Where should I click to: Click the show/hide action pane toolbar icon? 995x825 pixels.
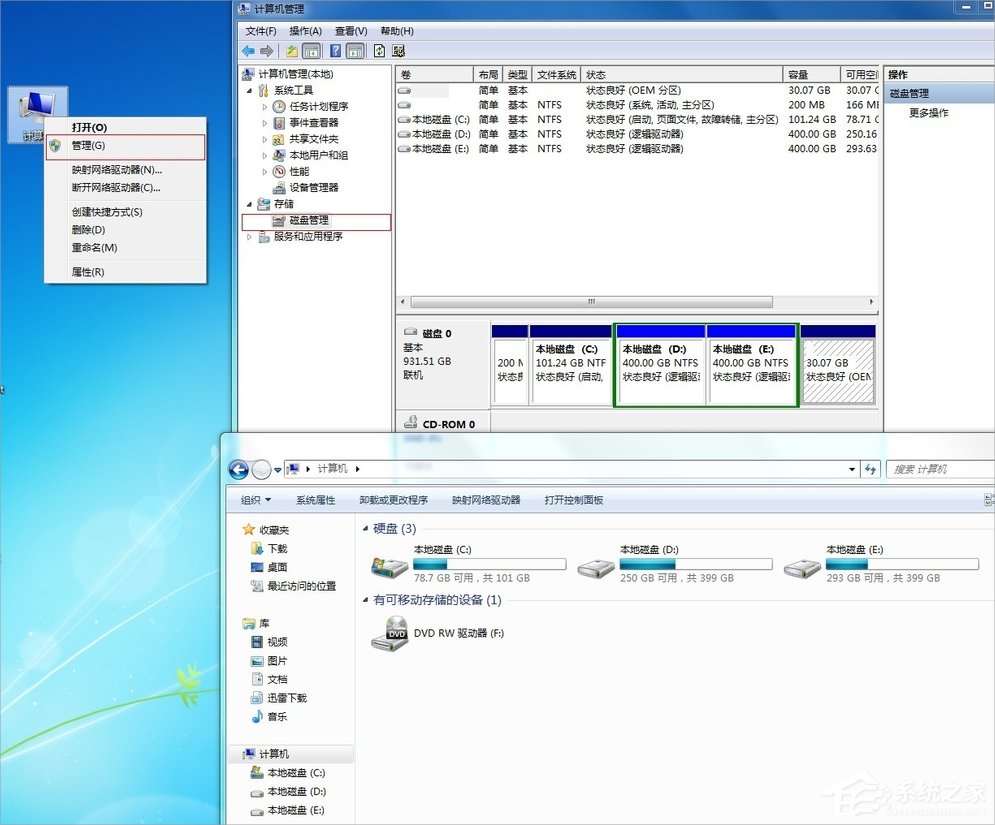(356, 50)
